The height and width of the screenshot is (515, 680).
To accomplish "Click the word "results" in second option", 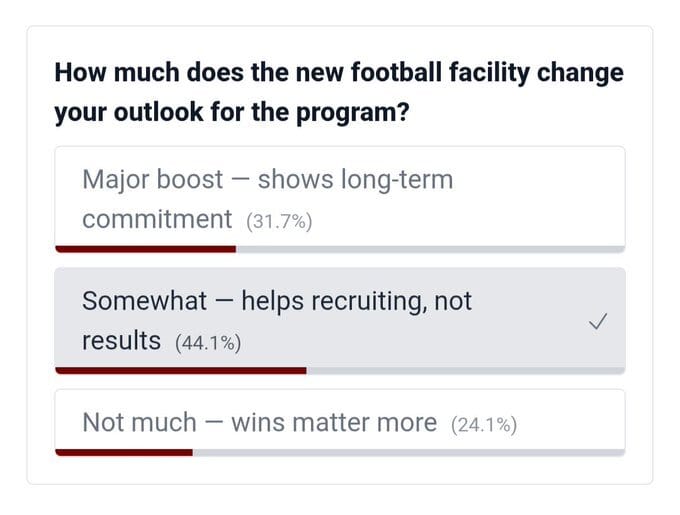I will (121, 341).
